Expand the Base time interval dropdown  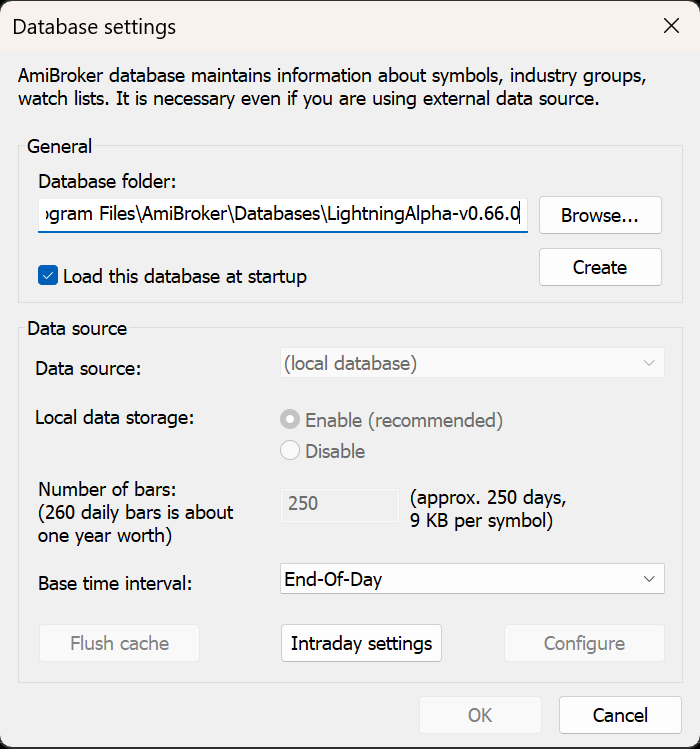pos(472,578)
